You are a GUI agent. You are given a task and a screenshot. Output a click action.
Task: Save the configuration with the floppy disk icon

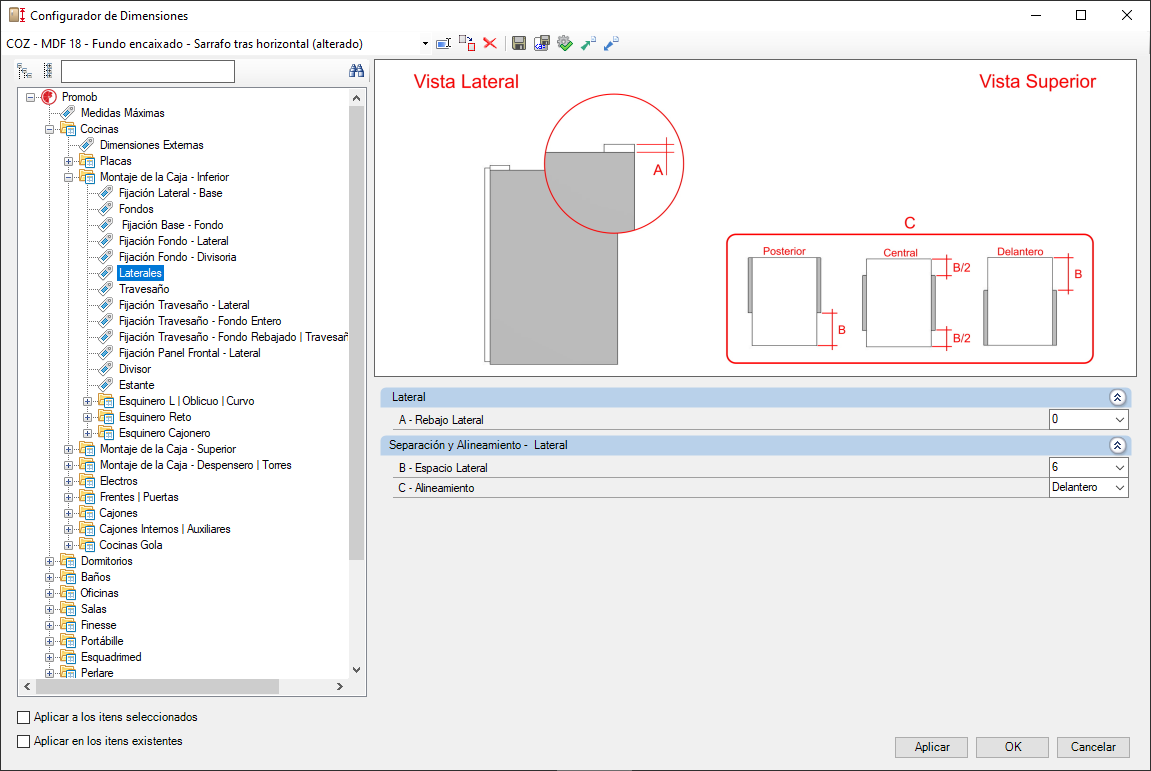[x=519, y=43]
